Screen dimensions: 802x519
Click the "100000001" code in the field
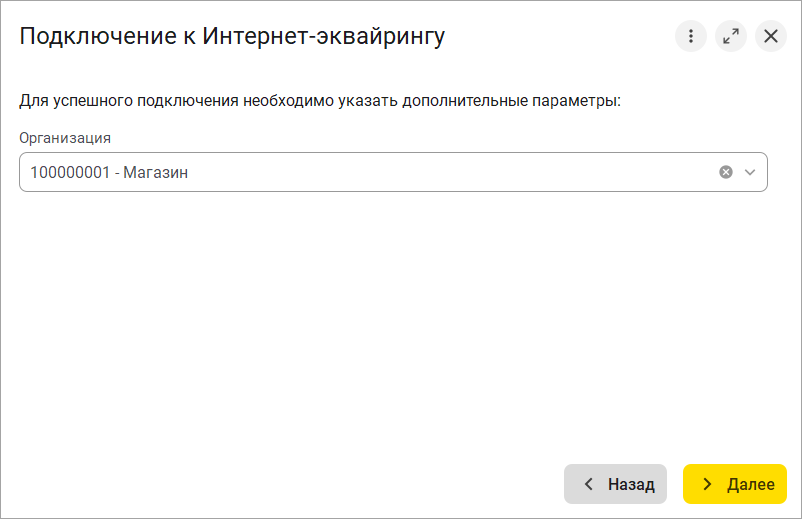67,172
